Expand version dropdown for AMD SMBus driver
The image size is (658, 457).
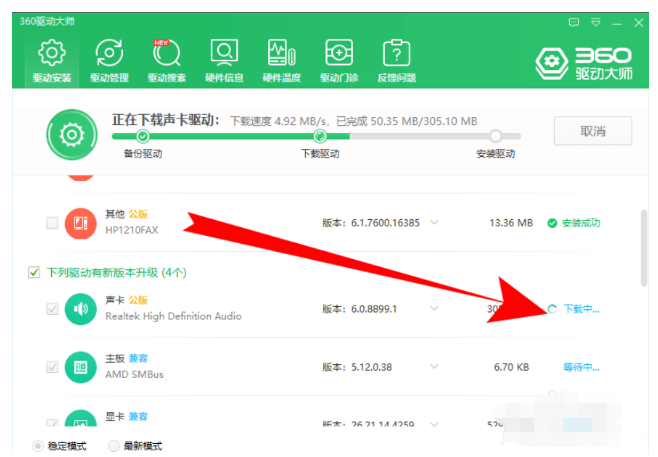(x=434, y=367)
